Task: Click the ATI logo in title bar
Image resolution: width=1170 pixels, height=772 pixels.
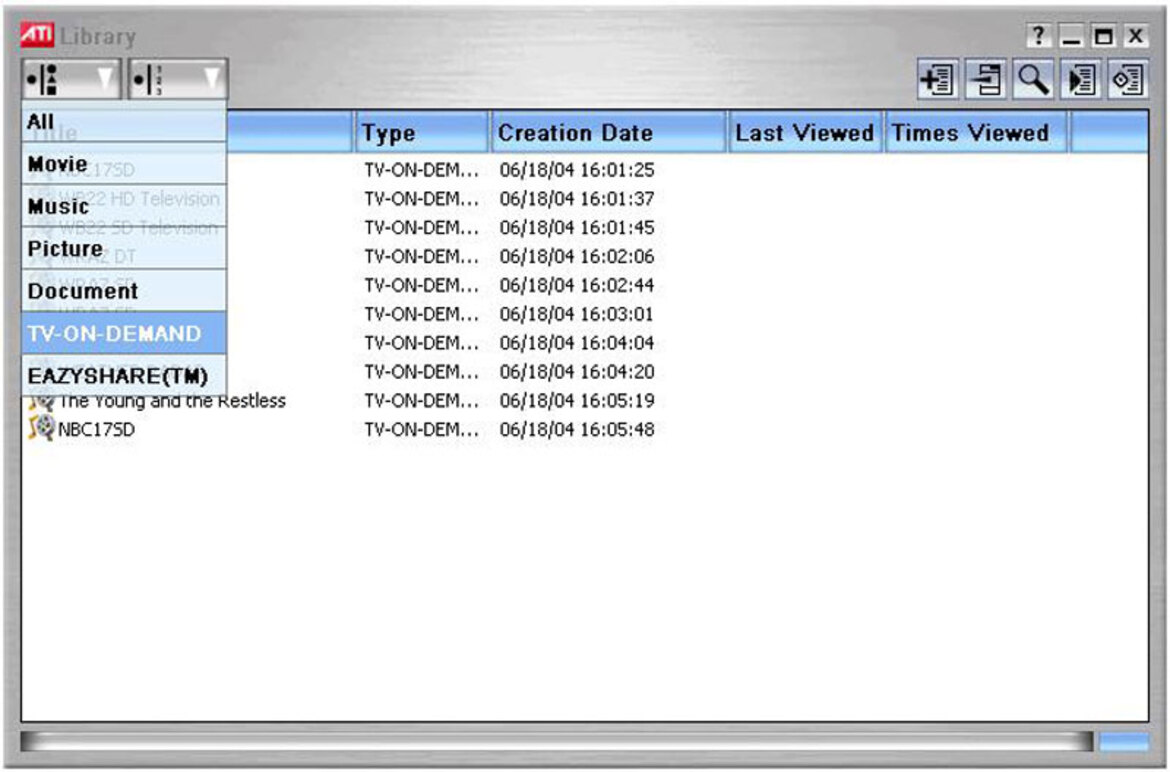Action: [37, 34]
